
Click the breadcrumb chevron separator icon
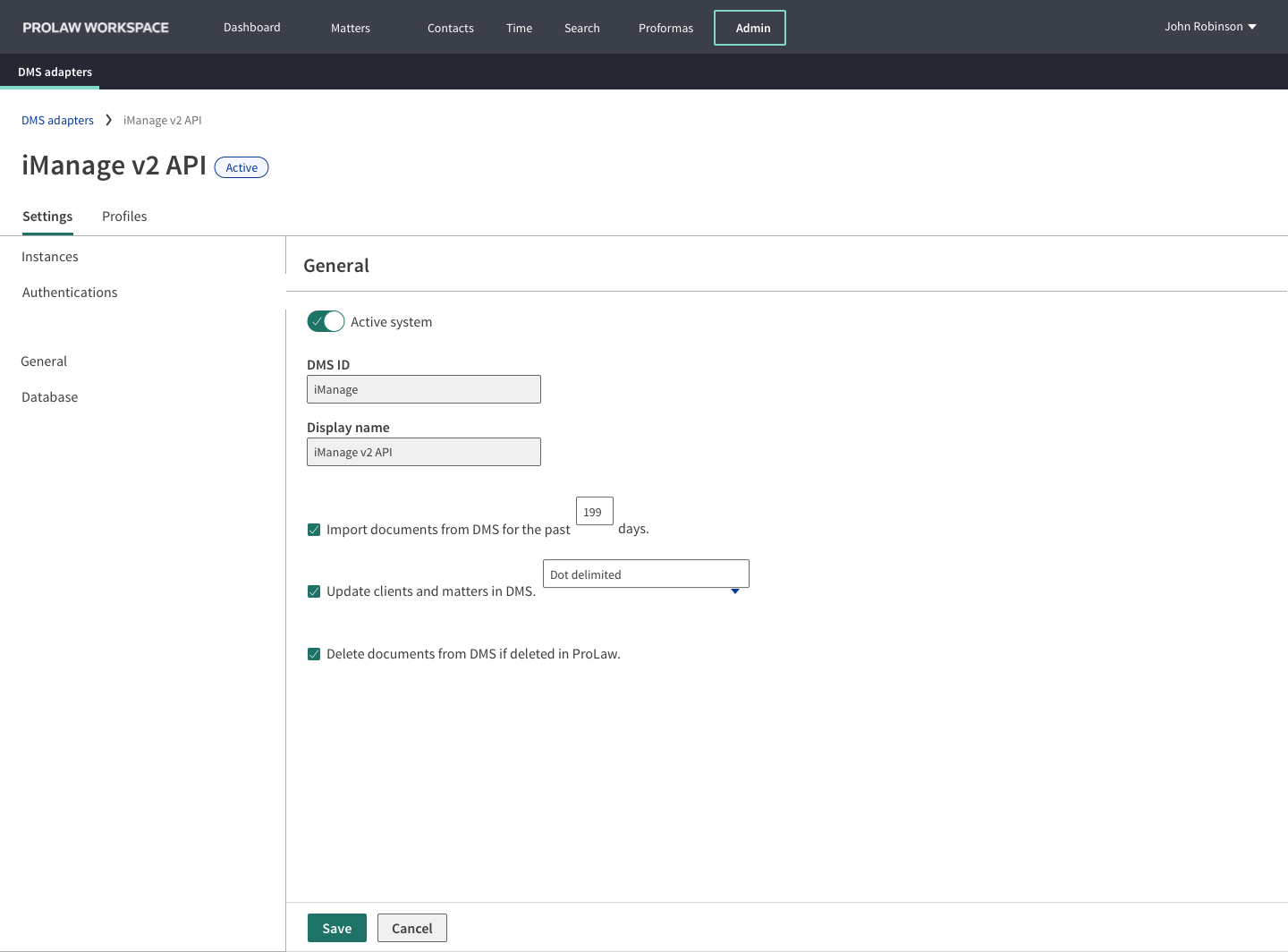click(x=108, y=120)
